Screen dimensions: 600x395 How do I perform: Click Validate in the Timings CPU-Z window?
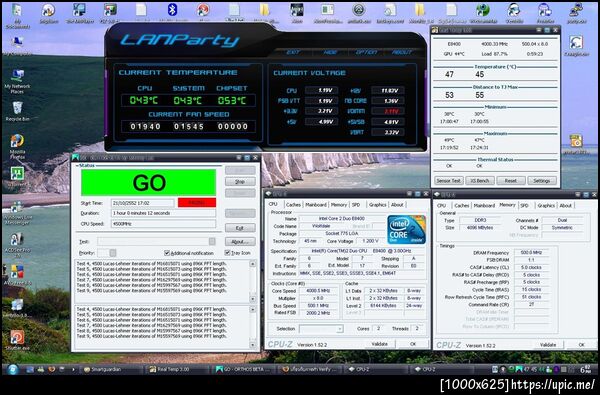tap(548, 344)
